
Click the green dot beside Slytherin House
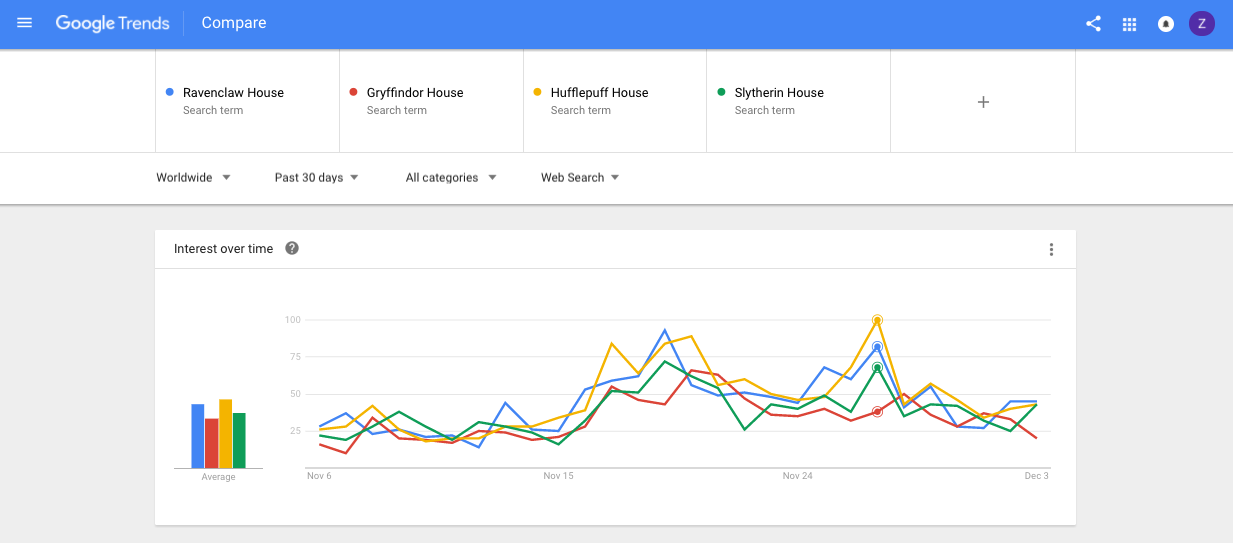tap(721, 92)
